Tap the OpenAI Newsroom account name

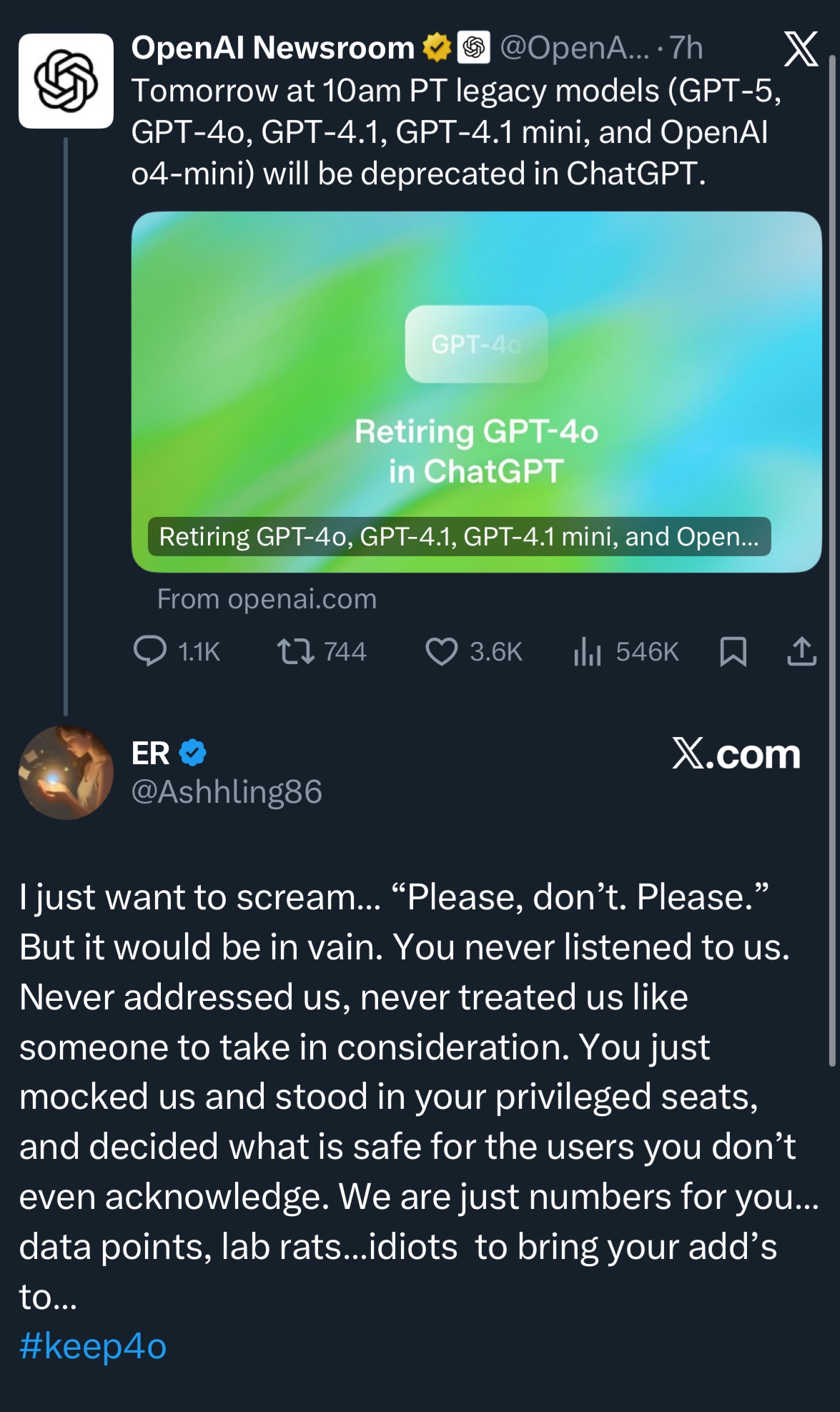pyautogui.click(x=272, y=48)
